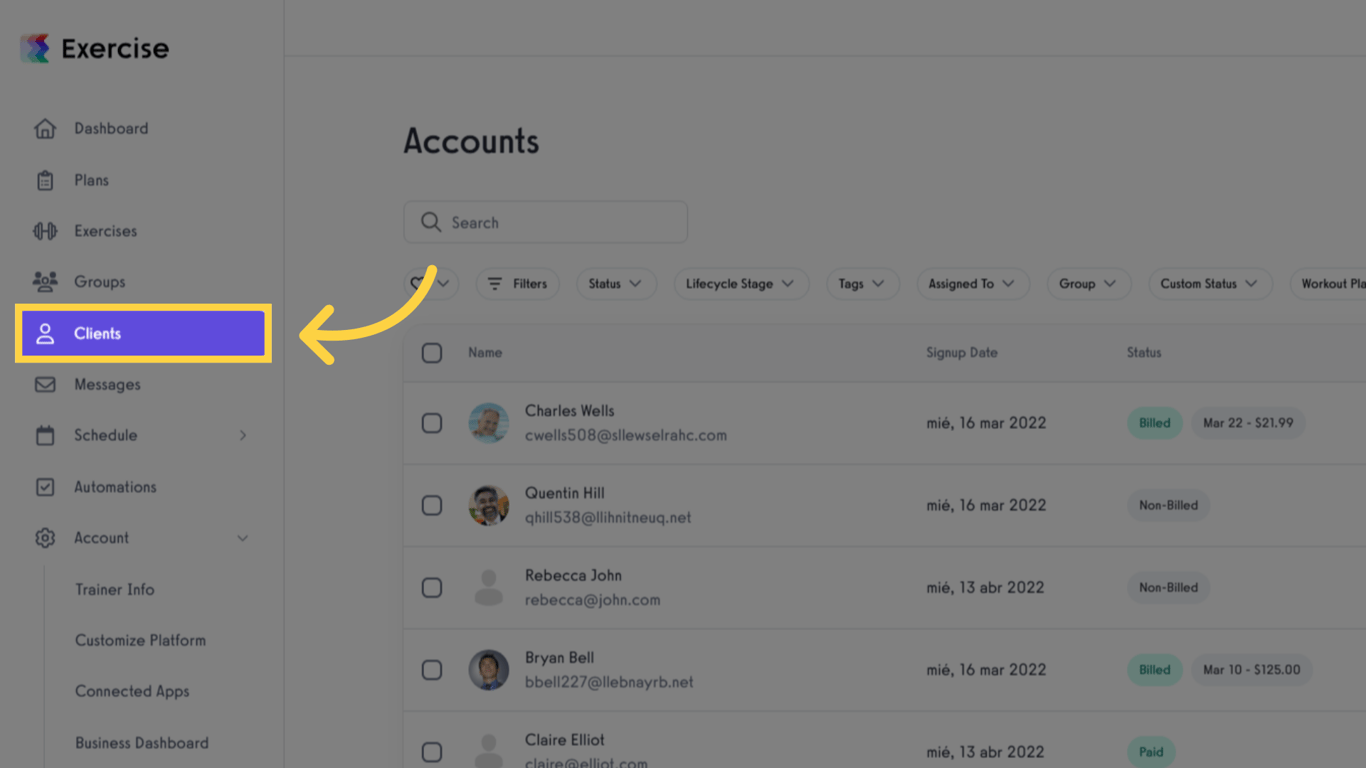Open the Groups people icon
Viewport: 1366px width, 768px height.
click(45, 282)
